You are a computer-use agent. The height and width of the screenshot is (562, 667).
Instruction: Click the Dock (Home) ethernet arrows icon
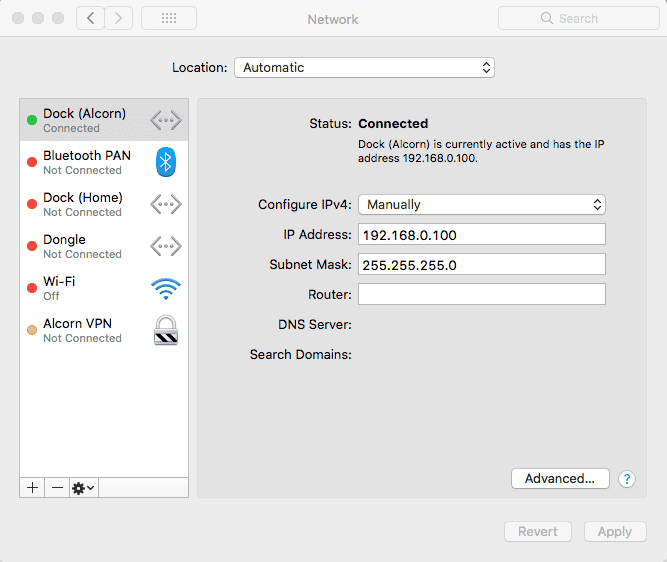tap(166, 205)
